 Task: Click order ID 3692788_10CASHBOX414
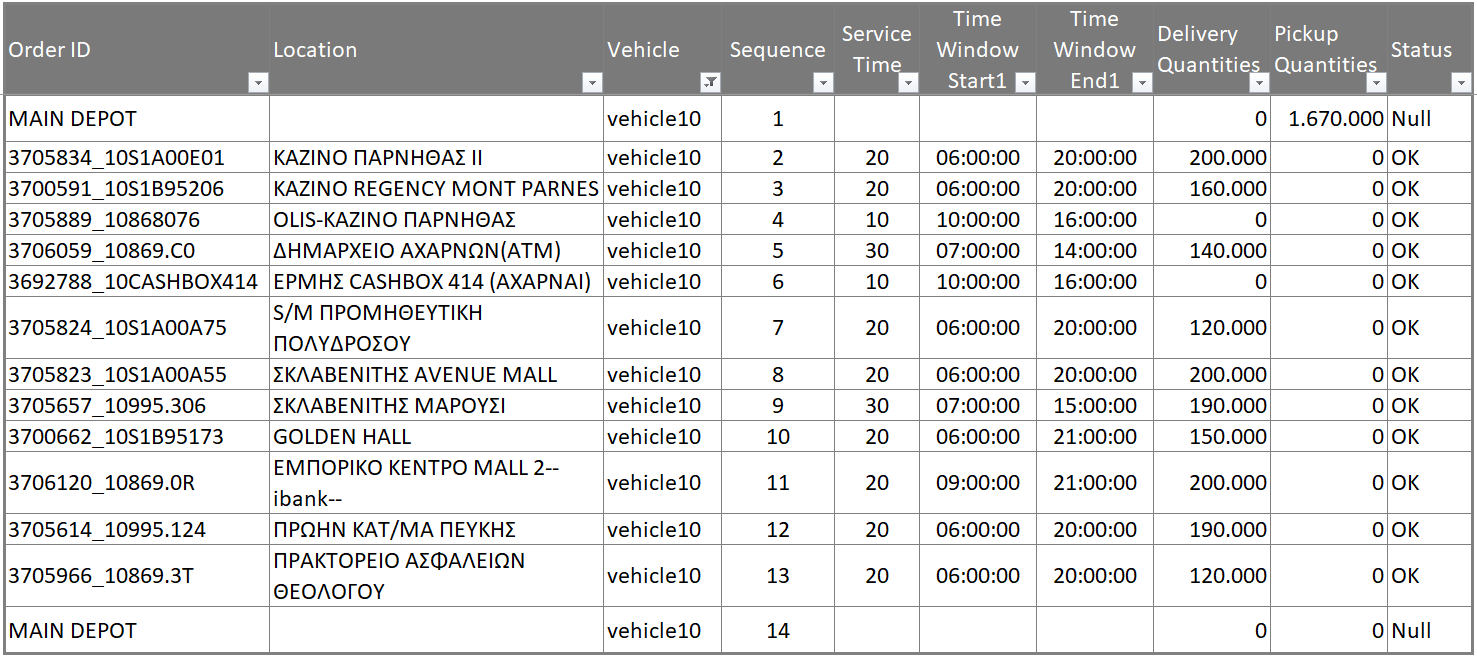point(137,282)
